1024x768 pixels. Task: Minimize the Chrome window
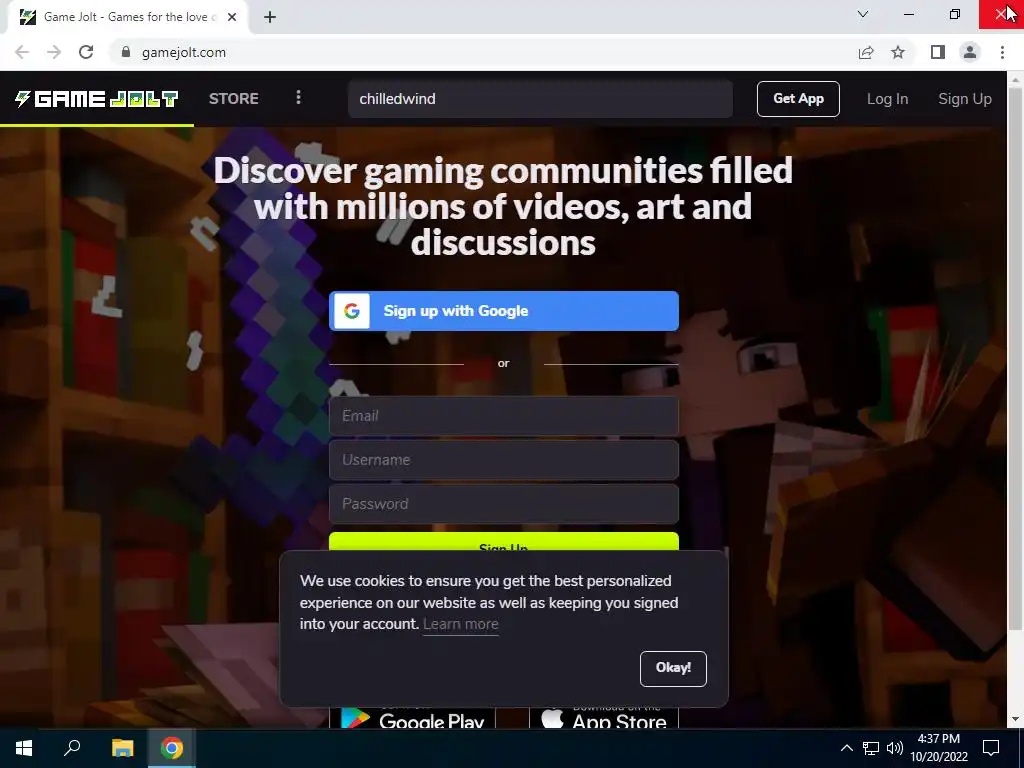pyautogui.click(x=909, y=14)
